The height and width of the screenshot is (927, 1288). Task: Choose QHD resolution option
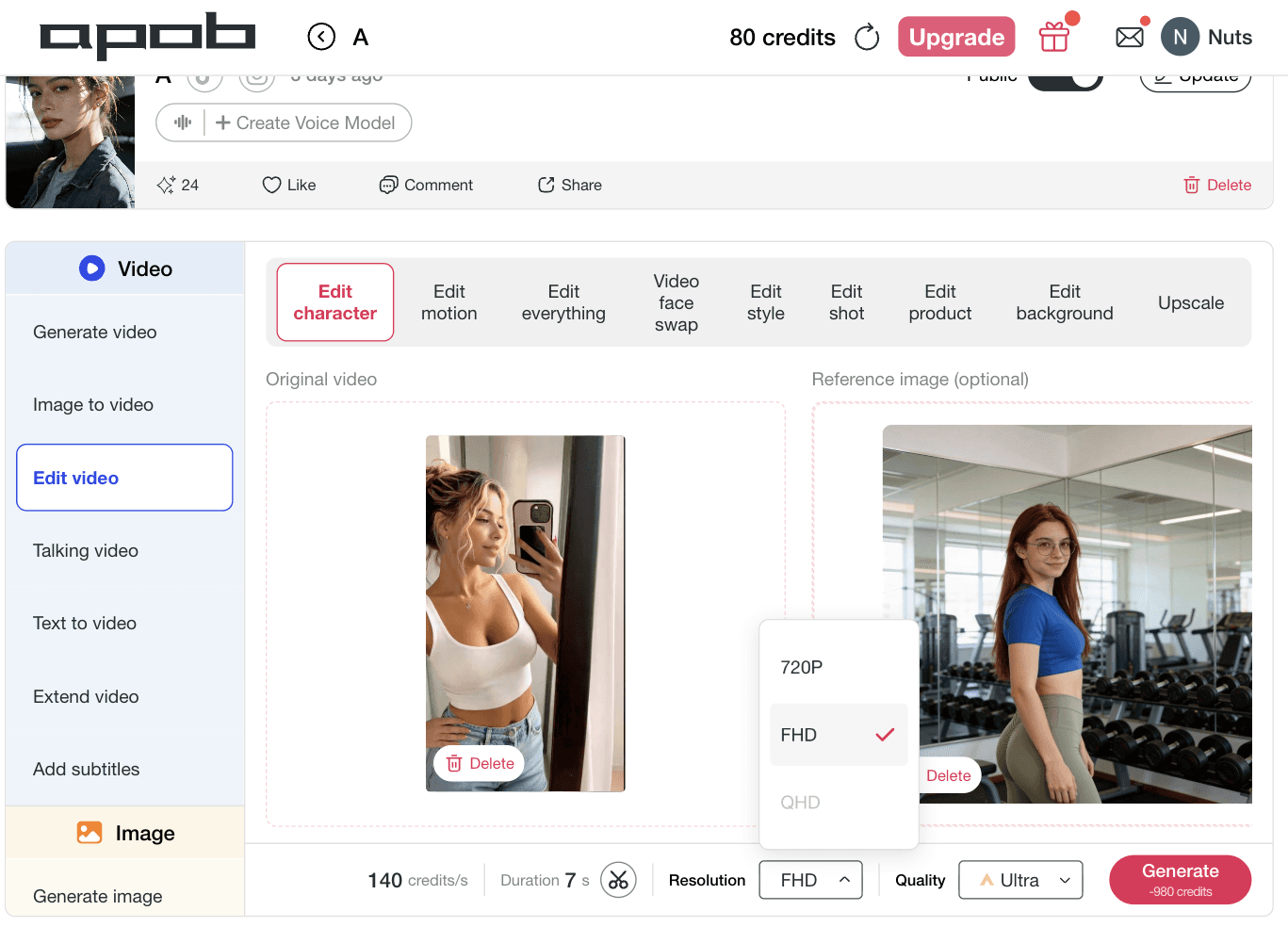(839, 803)
